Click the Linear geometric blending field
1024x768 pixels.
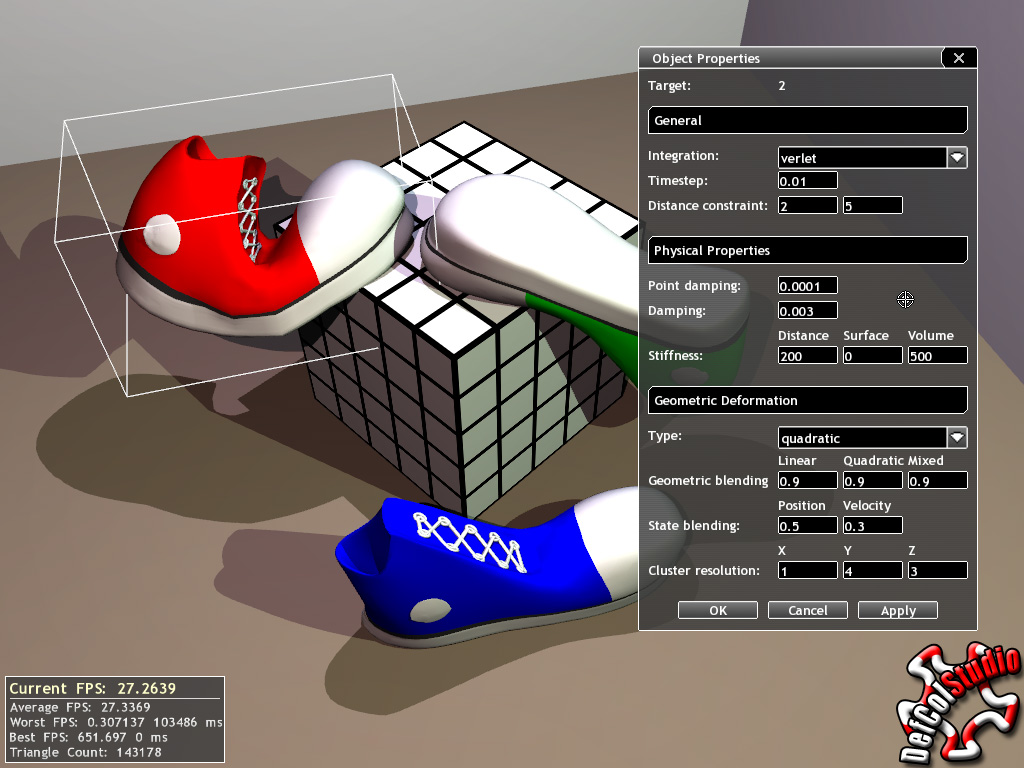[x=807, y=481]
